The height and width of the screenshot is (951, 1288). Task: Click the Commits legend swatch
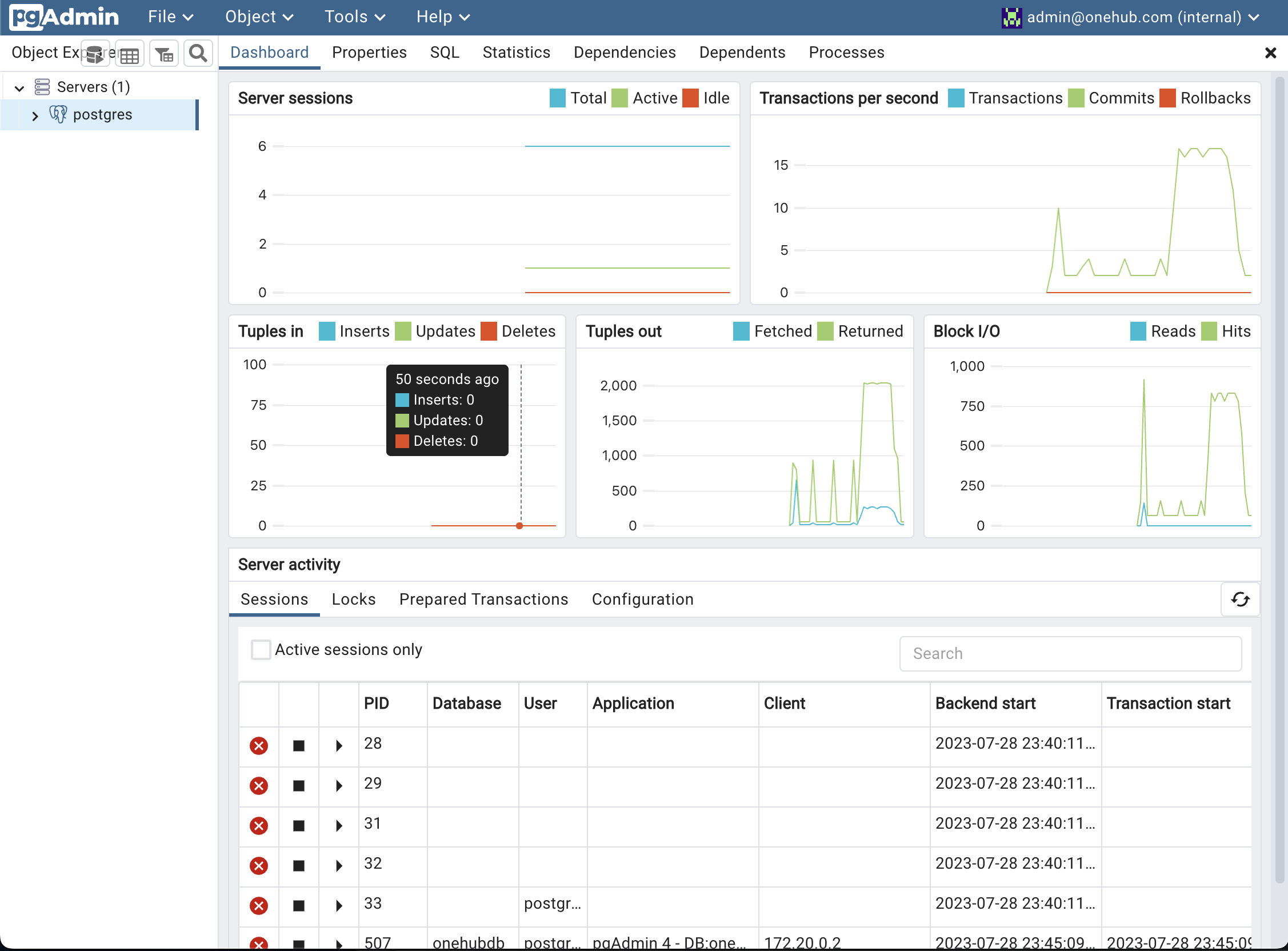click(x=1075, y=98)
